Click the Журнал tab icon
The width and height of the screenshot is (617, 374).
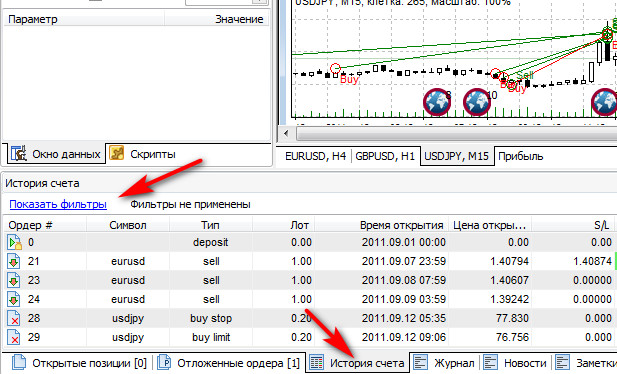420,363
